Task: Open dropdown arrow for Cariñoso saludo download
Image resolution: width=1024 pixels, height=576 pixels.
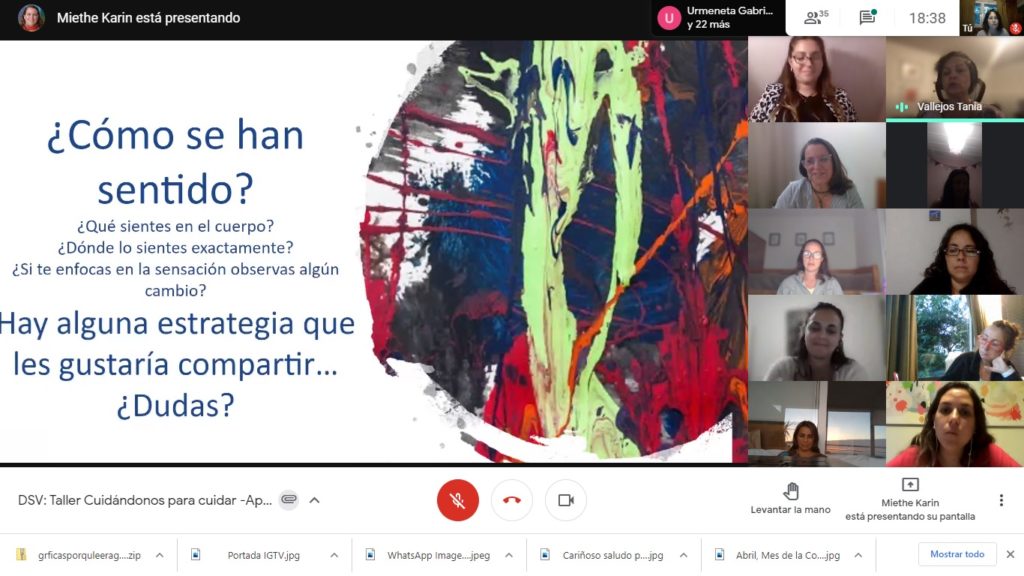Action: click(x=683, y=555)
